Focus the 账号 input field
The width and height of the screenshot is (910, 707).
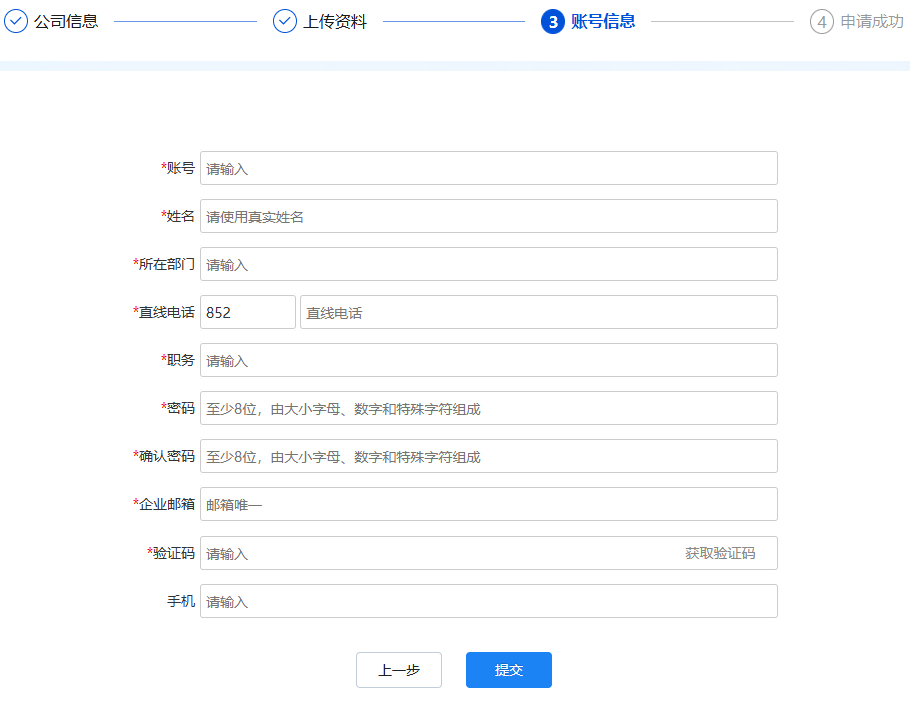coord(489,168)
